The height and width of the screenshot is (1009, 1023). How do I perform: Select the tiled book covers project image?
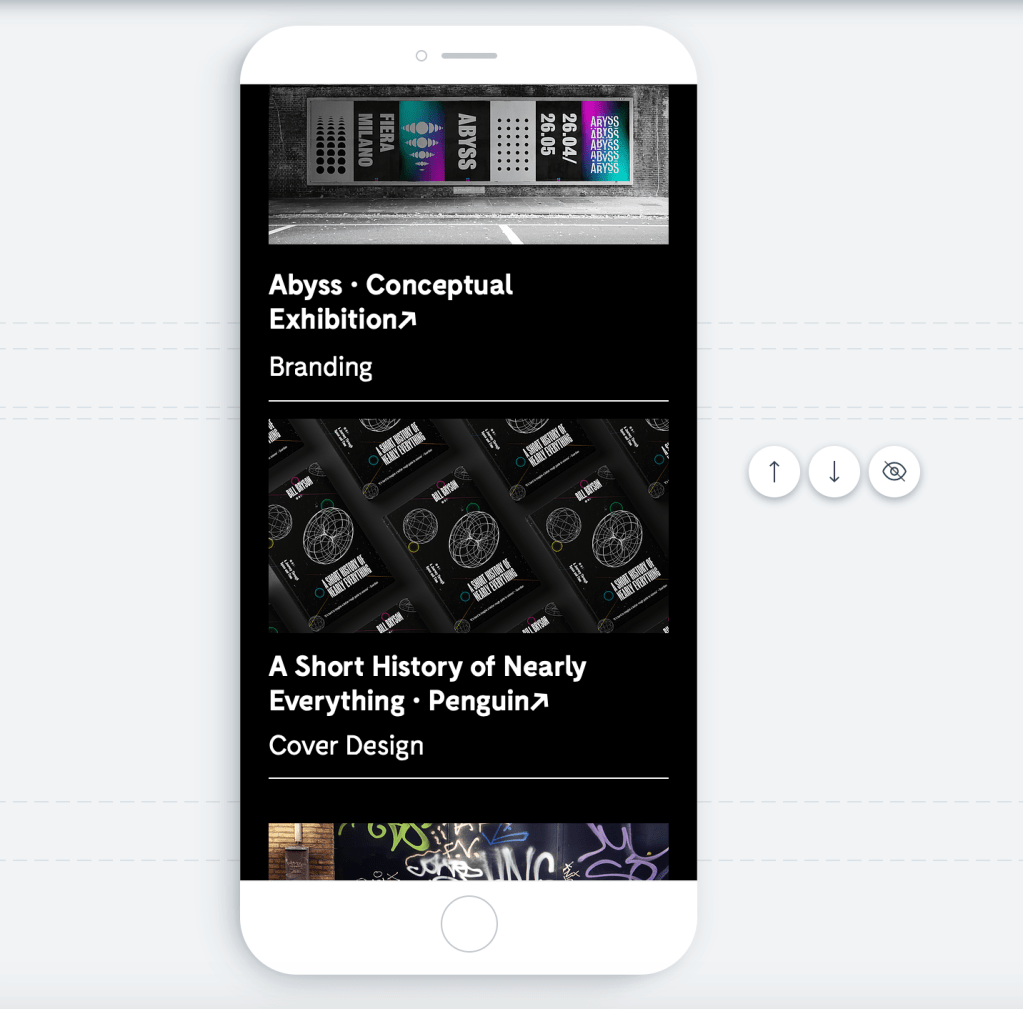tap(468, 526)
